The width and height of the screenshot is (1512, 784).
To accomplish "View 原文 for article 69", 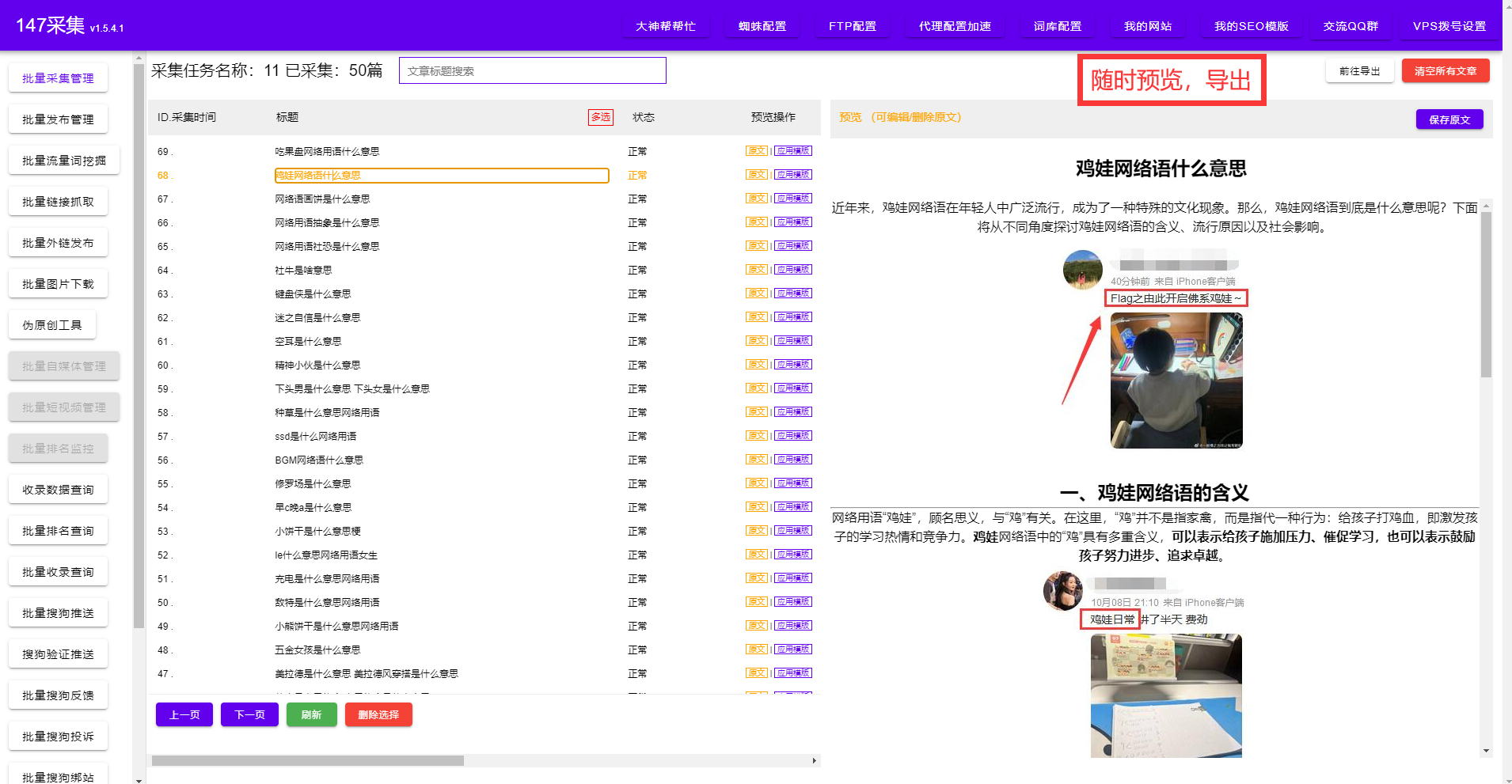I will 757,151.
